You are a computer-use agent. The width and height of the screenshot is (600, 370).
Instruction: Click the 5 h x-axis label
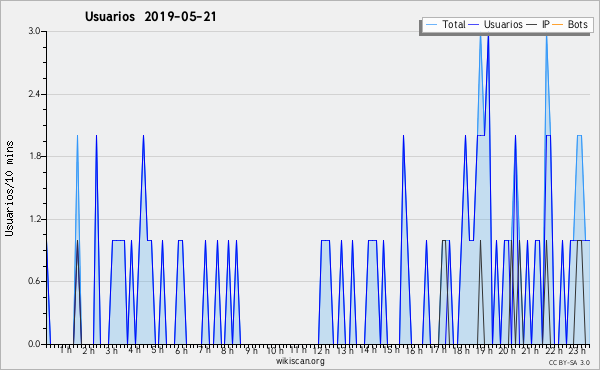tap(157, 350)
